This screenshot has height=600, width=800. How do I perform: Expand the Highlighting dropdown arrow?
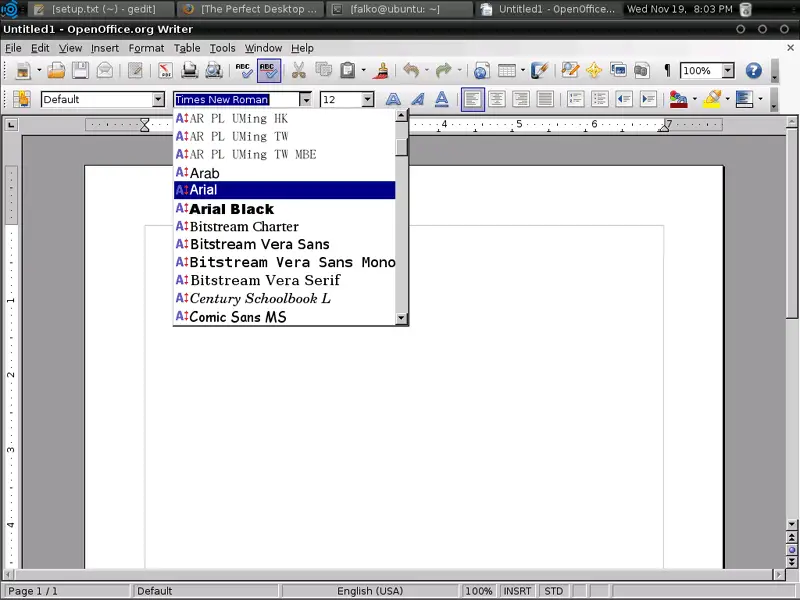[x=727, y=99]
